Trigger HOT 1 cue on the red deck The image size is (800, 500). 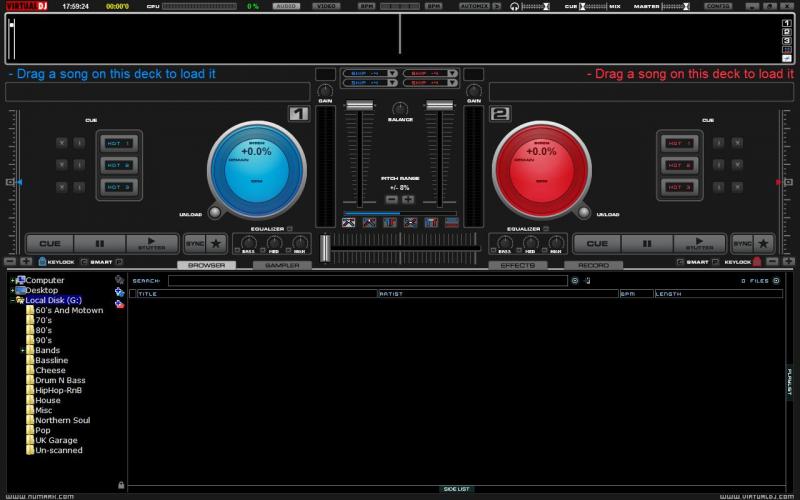tap(679, 143)
